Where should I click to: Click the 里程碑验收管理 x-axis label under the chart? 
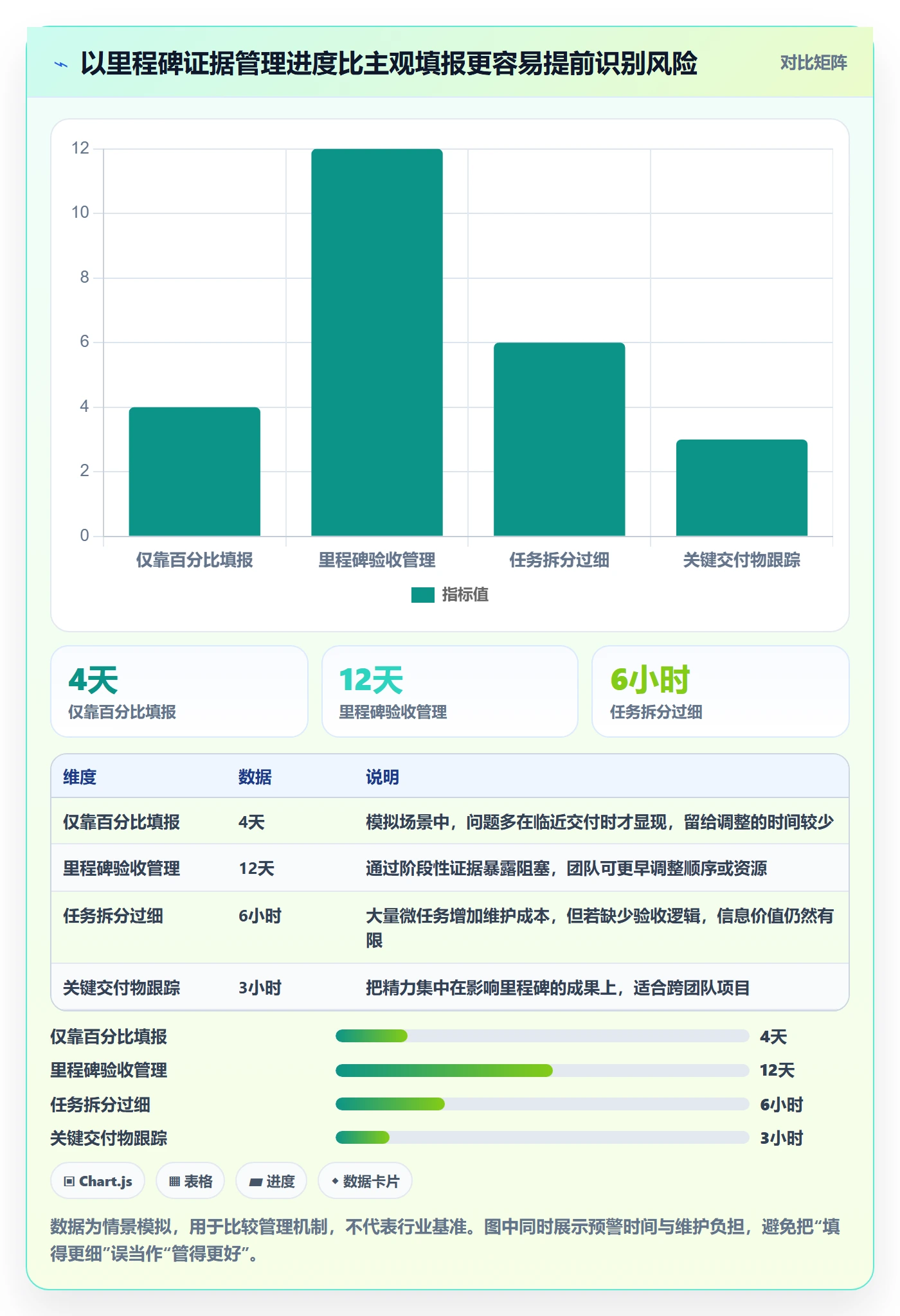377,560
